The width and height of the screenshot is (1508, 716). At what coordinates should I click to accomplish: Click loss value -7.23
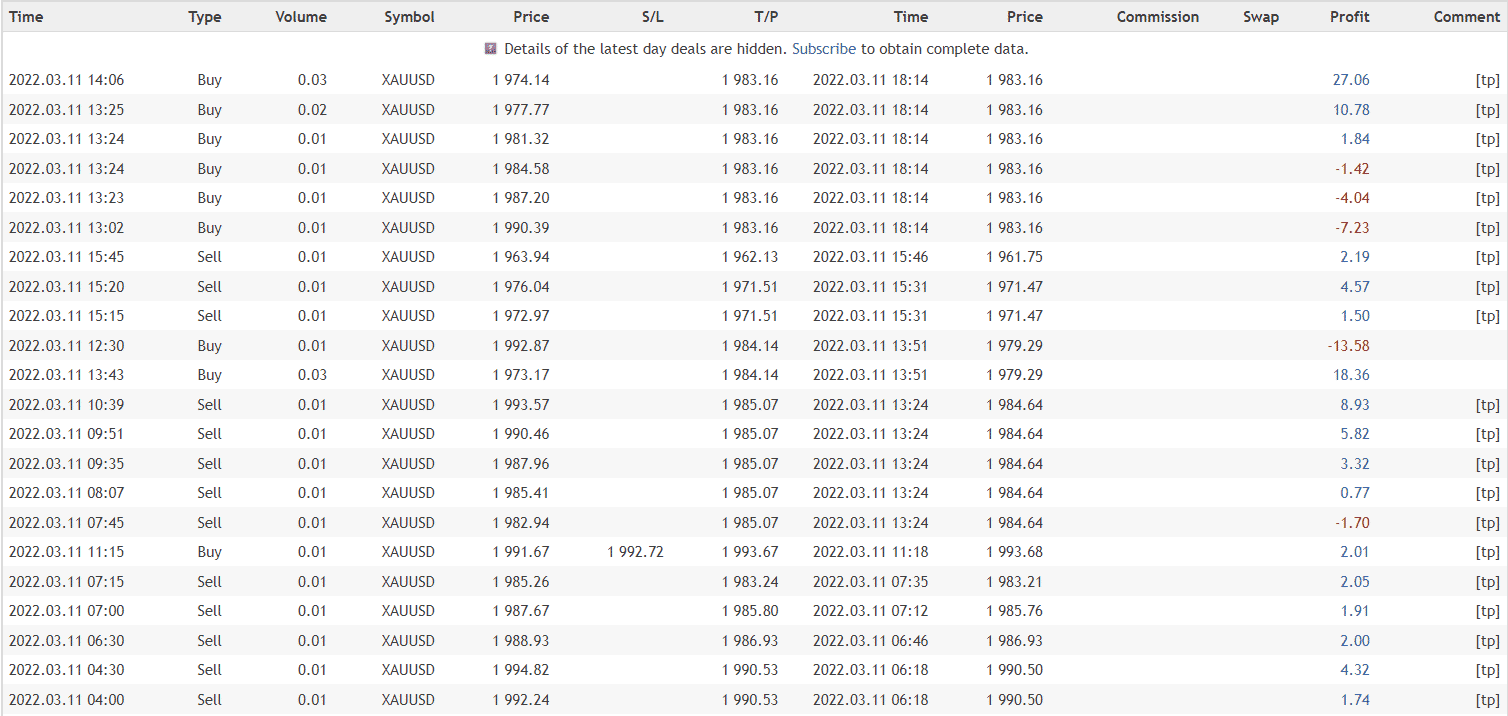coord(1352,228)
